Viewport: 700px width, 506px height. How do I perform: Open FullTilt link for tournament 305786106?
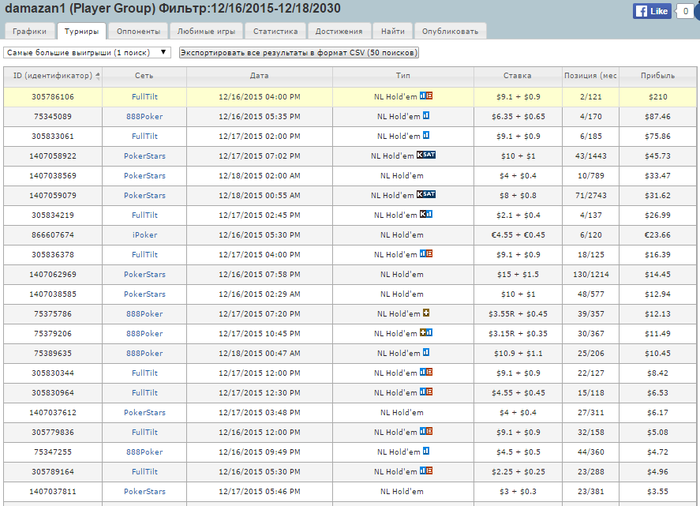(145, 97)
